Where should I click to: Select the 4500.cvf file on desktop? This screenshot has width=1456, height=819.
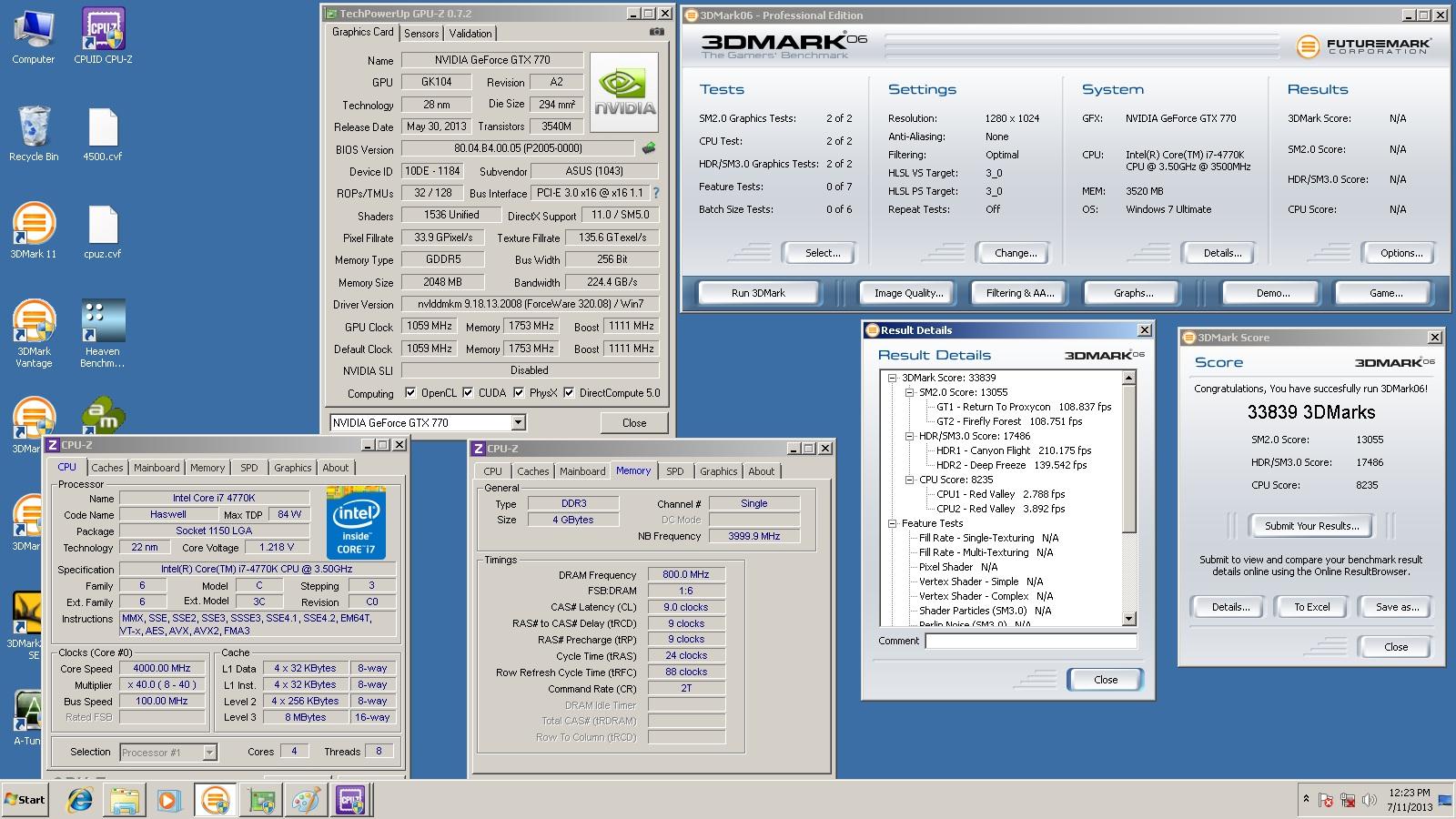(103, 134)
